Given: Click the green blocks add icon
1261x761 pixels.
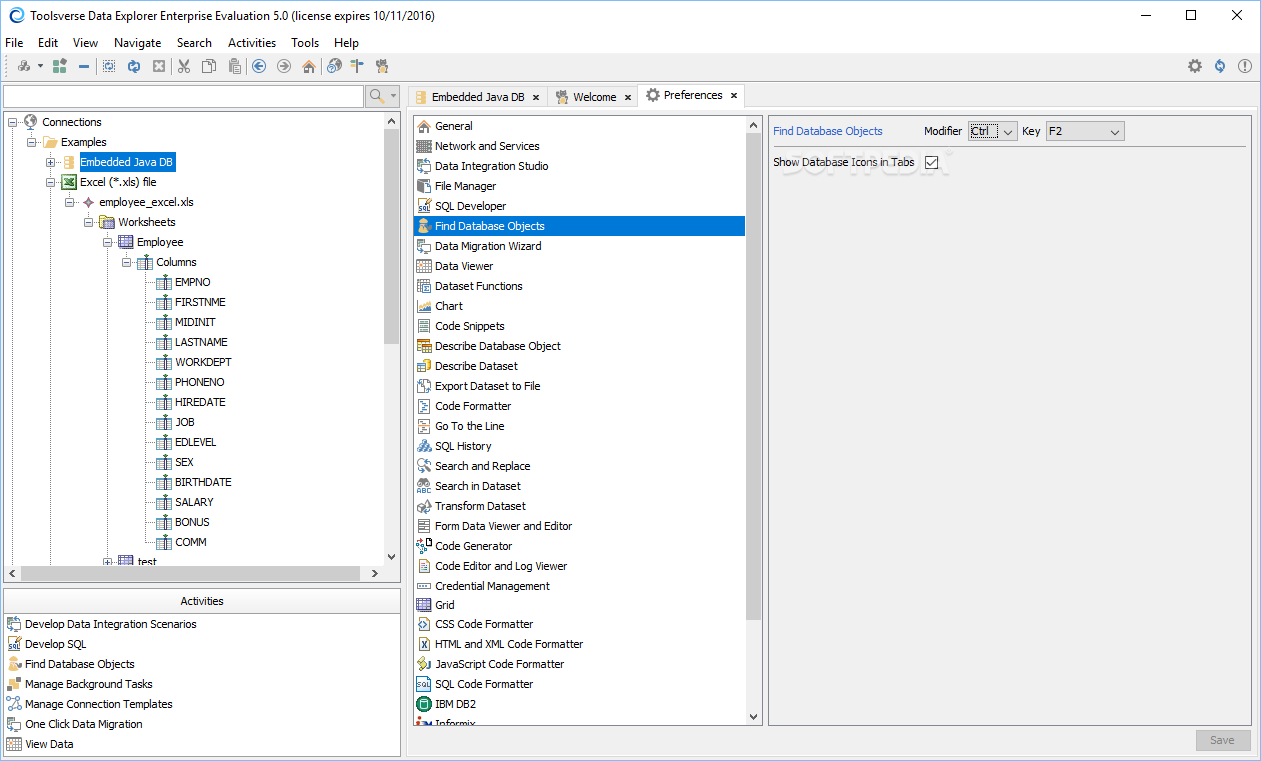Looking at the screenshot, I should [x=59, y=66].
